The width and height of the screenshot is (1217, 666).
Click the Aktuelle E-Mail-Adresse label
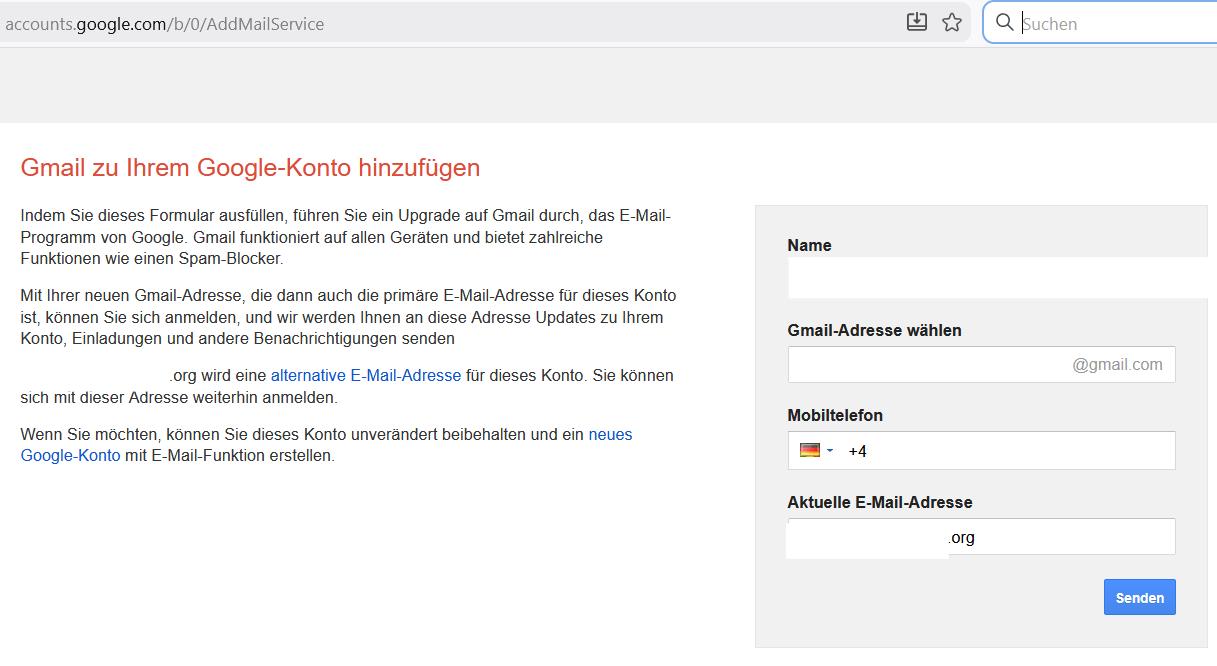tap(879, 502)
